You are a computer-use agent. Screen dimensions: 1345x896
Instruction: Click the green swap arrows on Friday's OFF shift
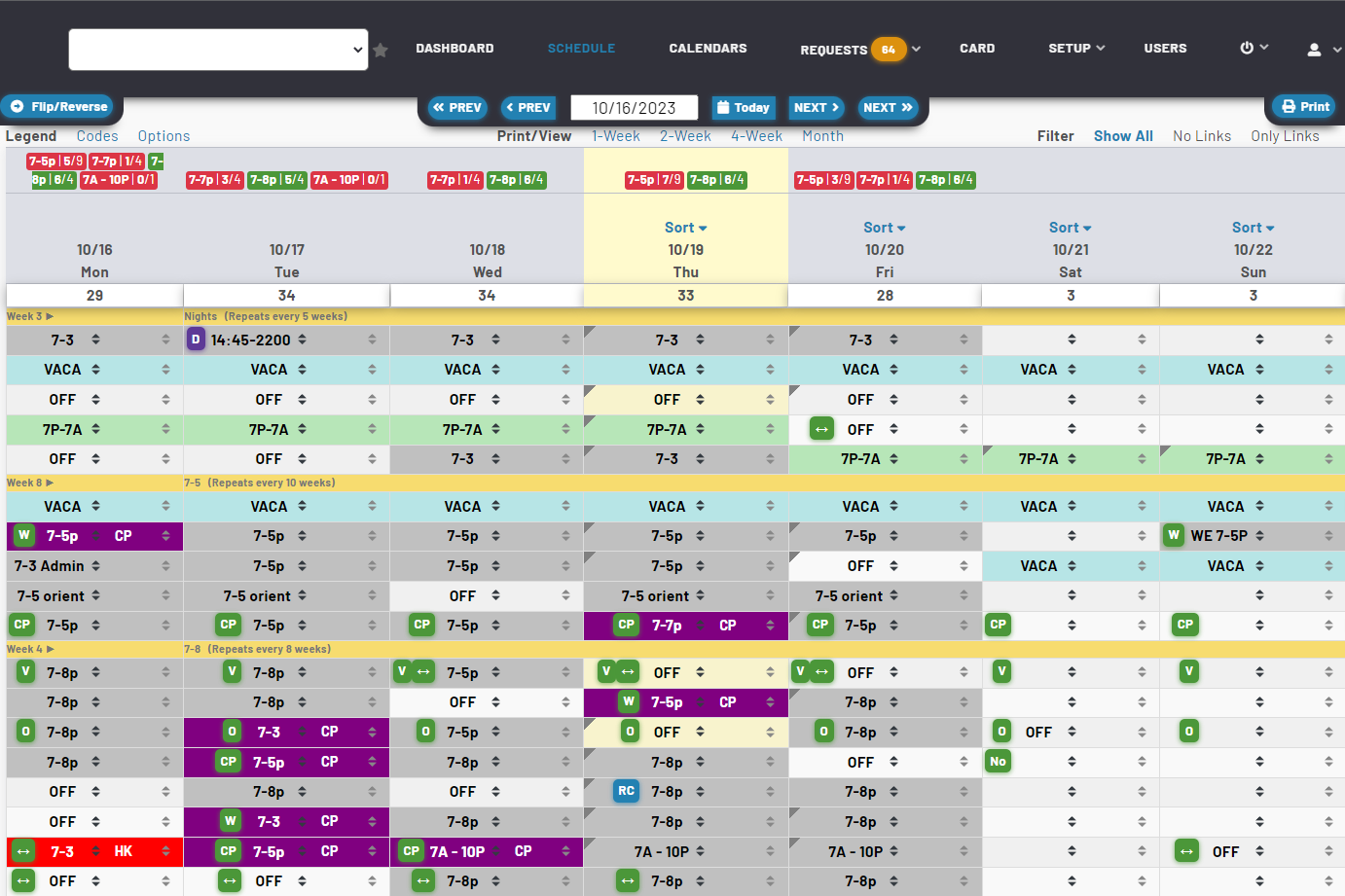820,429
